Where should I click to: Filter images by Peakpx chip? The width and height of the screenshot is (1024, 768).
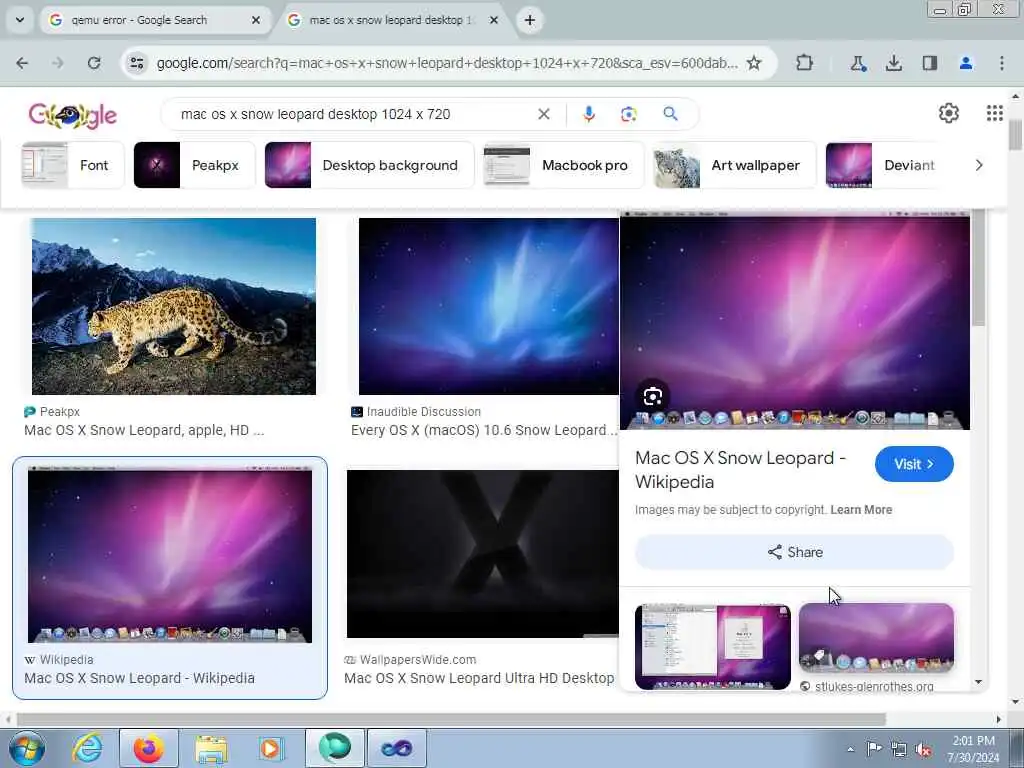tap(194, 165)
